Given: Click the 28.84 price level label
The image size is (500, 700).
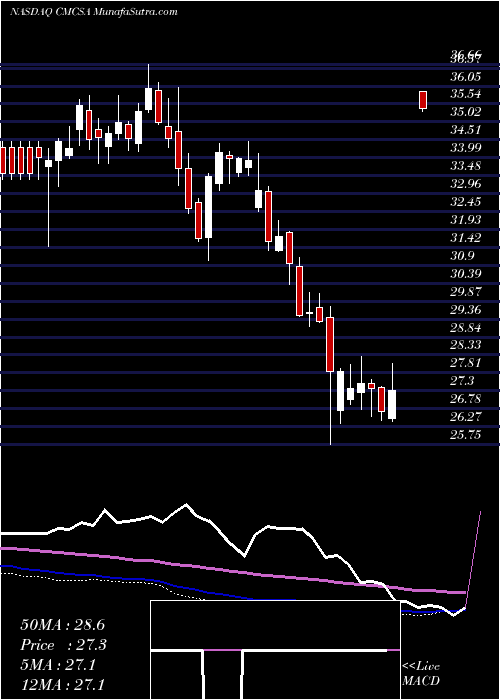Looking at the screenshot, I should coord(466,327).
